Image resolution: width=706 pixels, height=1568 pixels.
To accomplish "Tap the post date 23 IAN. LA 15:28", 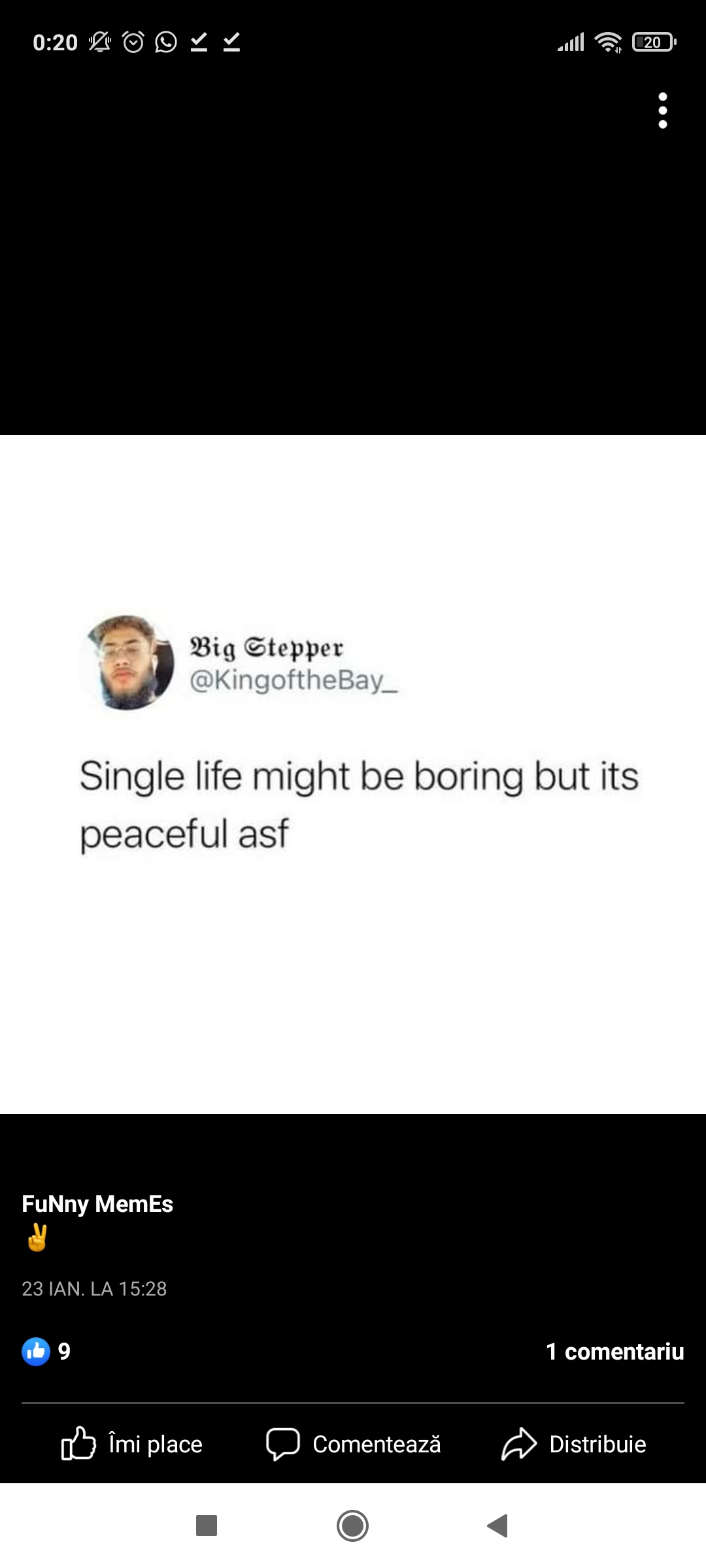I will [x=94, y=1288].
